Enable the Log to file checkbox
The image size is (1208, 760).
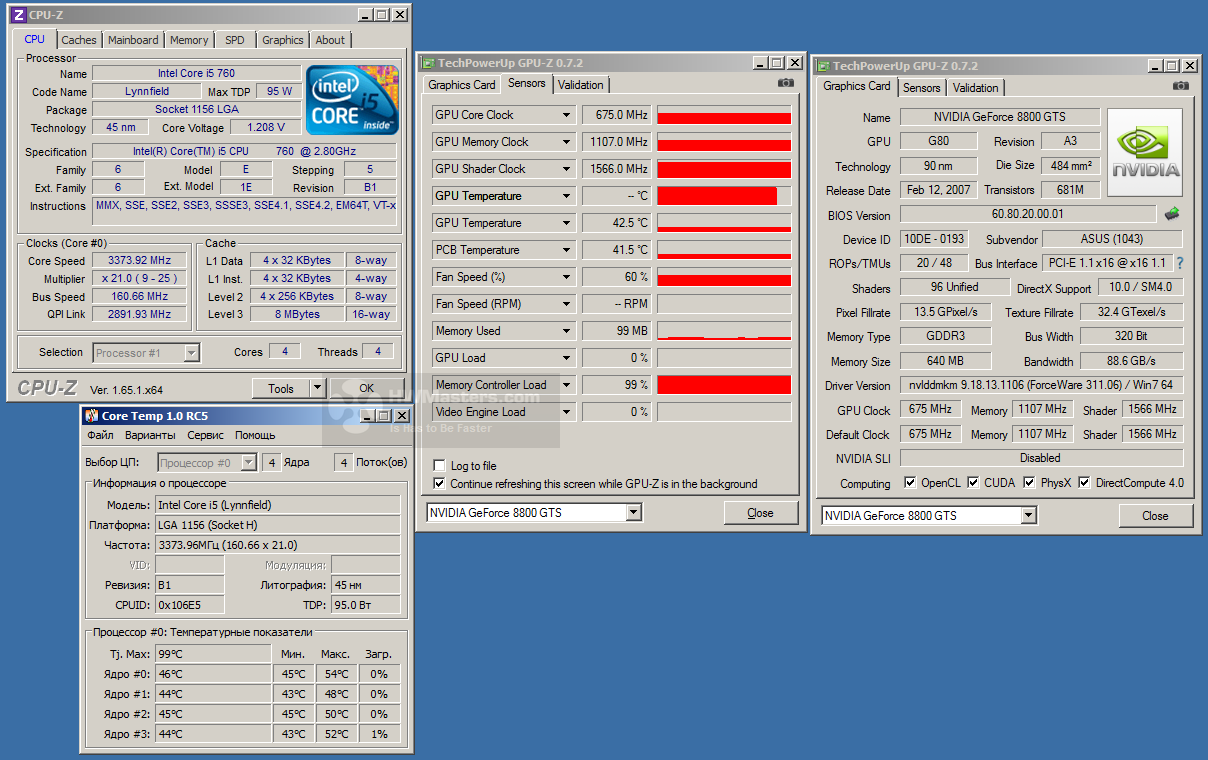tap(440, 466)
